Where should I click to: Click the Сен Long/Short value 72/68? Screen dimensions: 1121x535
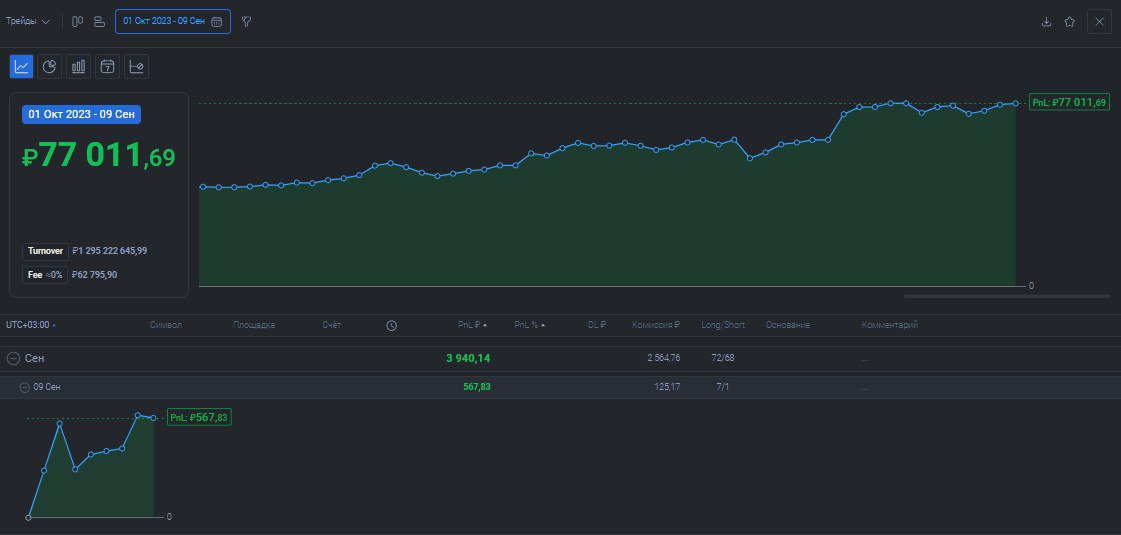(723, 358)
